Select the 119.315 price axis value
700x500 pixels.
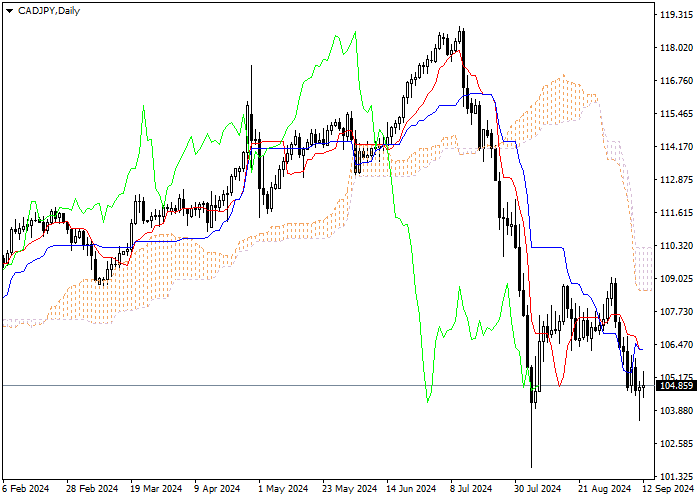click(x=676, y=15)
